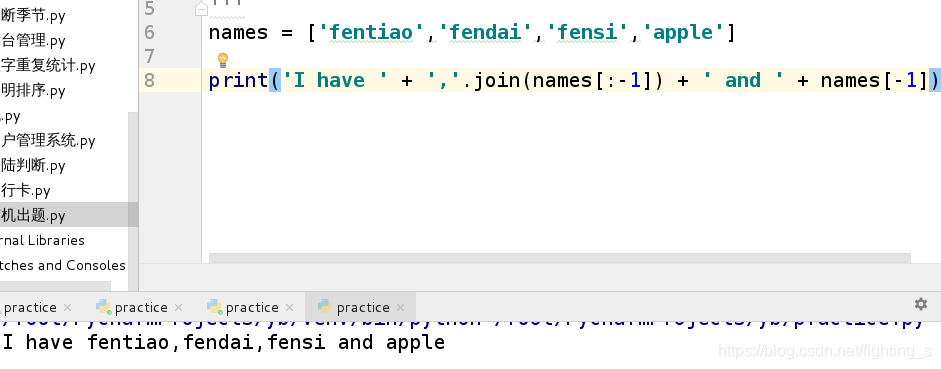Close the leftmost practice run tab
941x369 pixels.
pyautogui.click(x=67, y=308)
